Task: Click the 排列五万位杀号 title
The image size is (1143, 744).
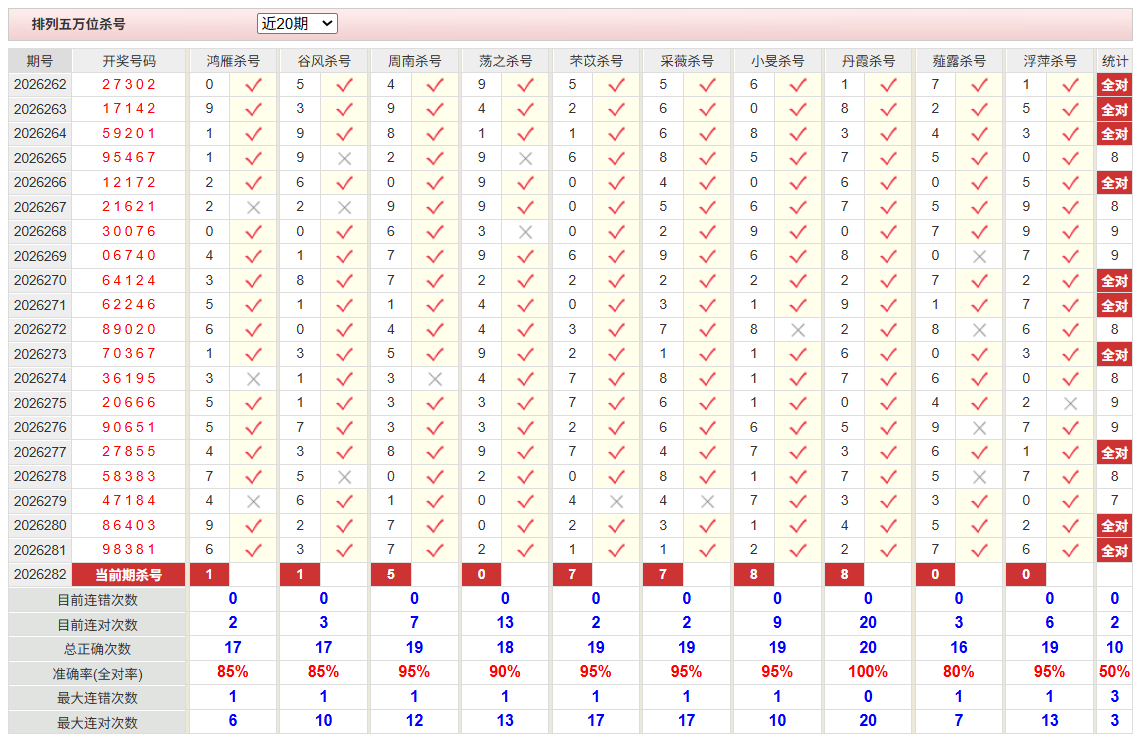Action: tap(79, 24)
